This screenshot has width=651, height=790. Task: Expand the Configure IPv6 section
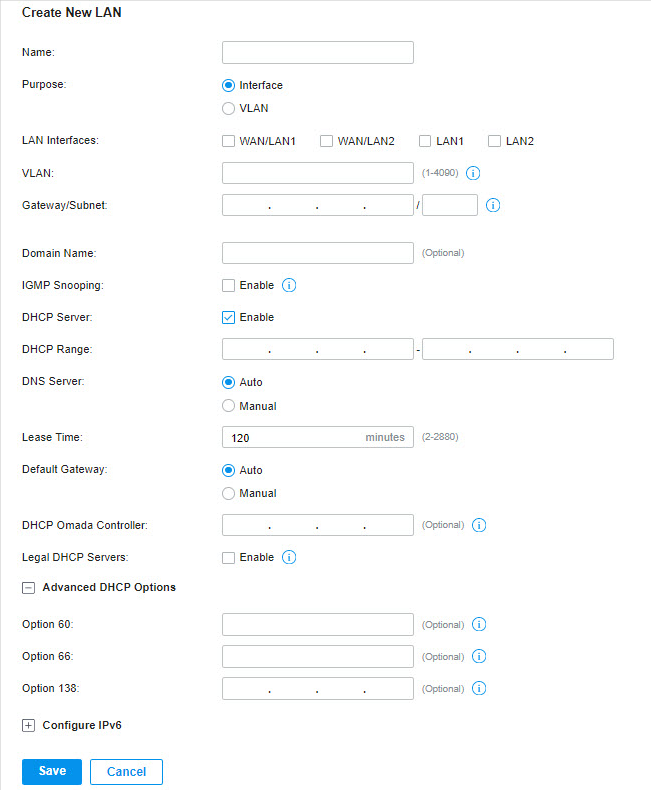[28, 726]
